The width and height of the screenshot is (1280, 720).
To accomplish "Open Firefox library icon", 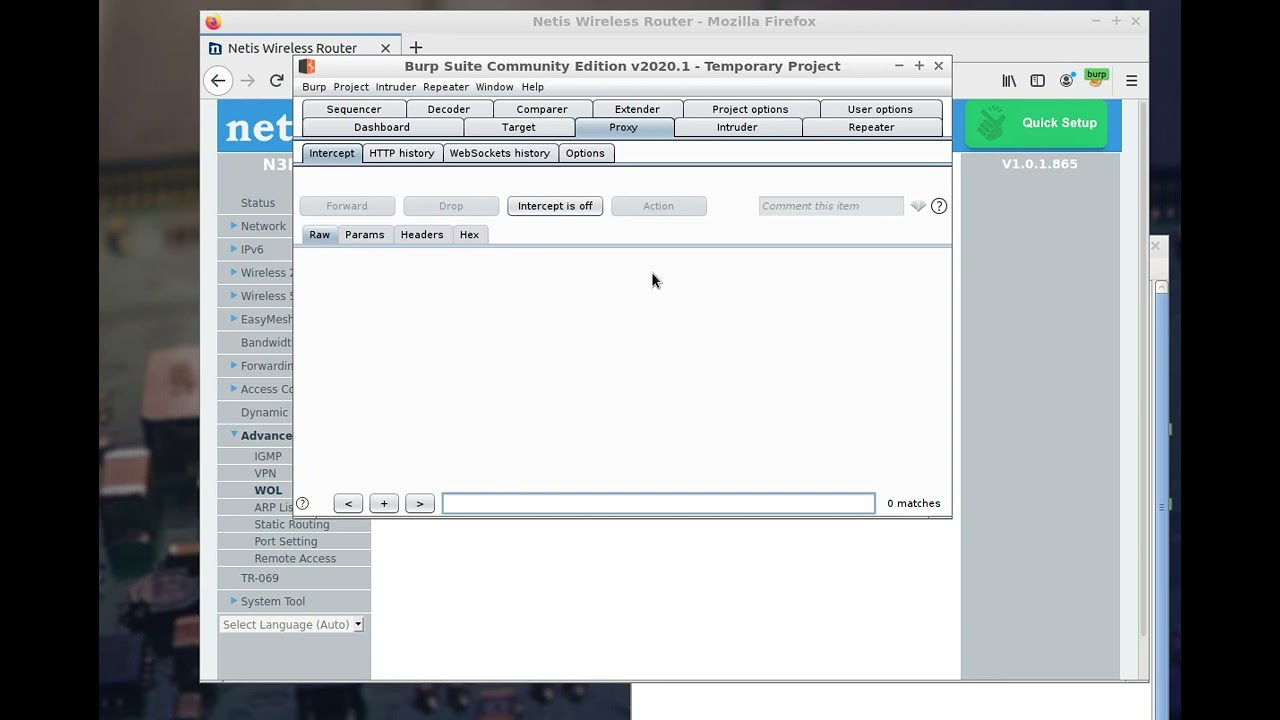I will pyautogui.click(x=1009, y=81).
